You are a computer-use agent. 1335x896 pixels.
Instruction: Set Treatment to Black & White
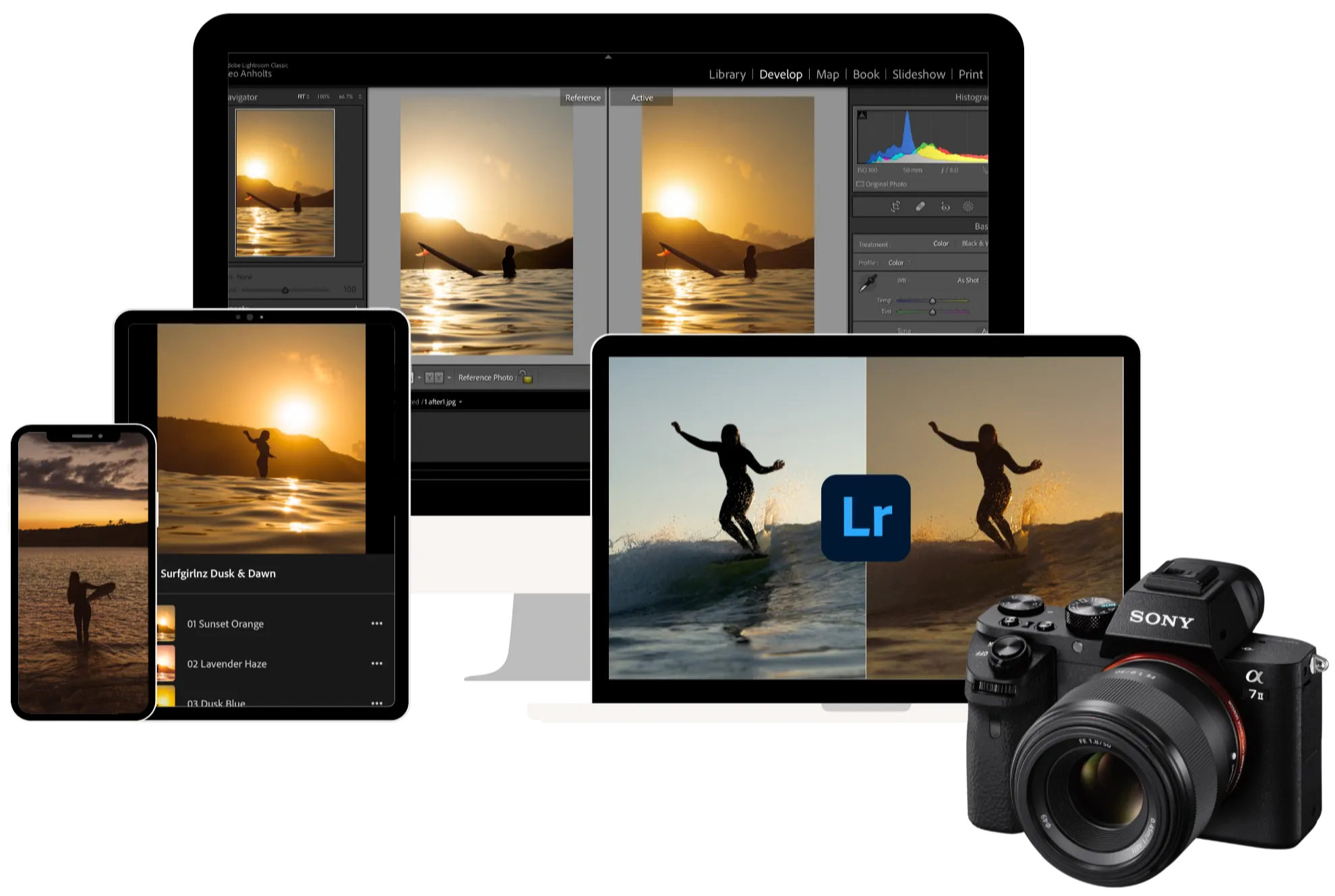point(974,243)
